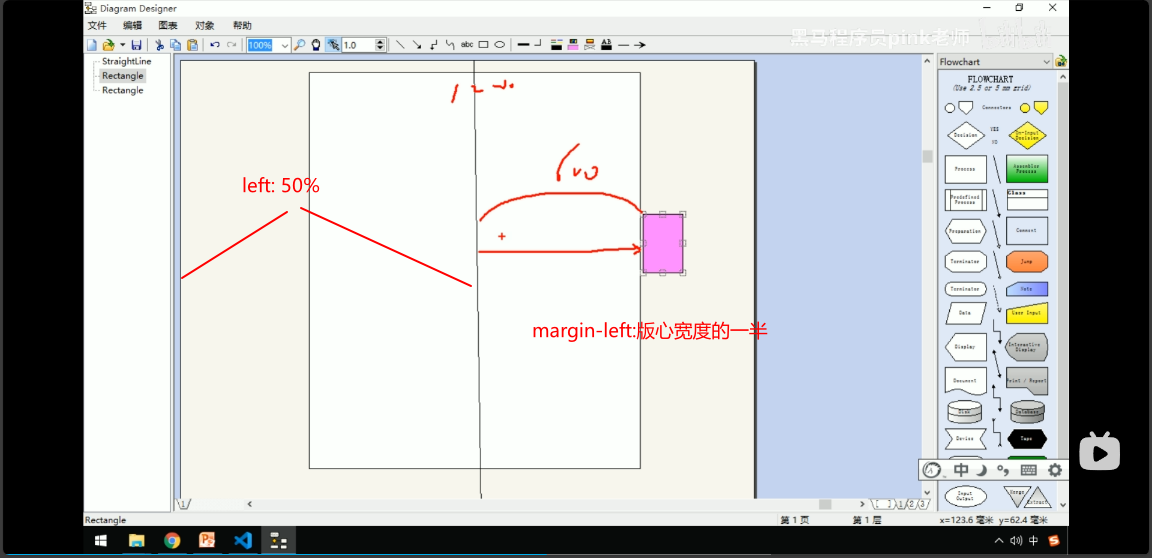Open Visual Studio Code from taskbar
Screen dimensions: 1152x558
[x=242, y=541]
